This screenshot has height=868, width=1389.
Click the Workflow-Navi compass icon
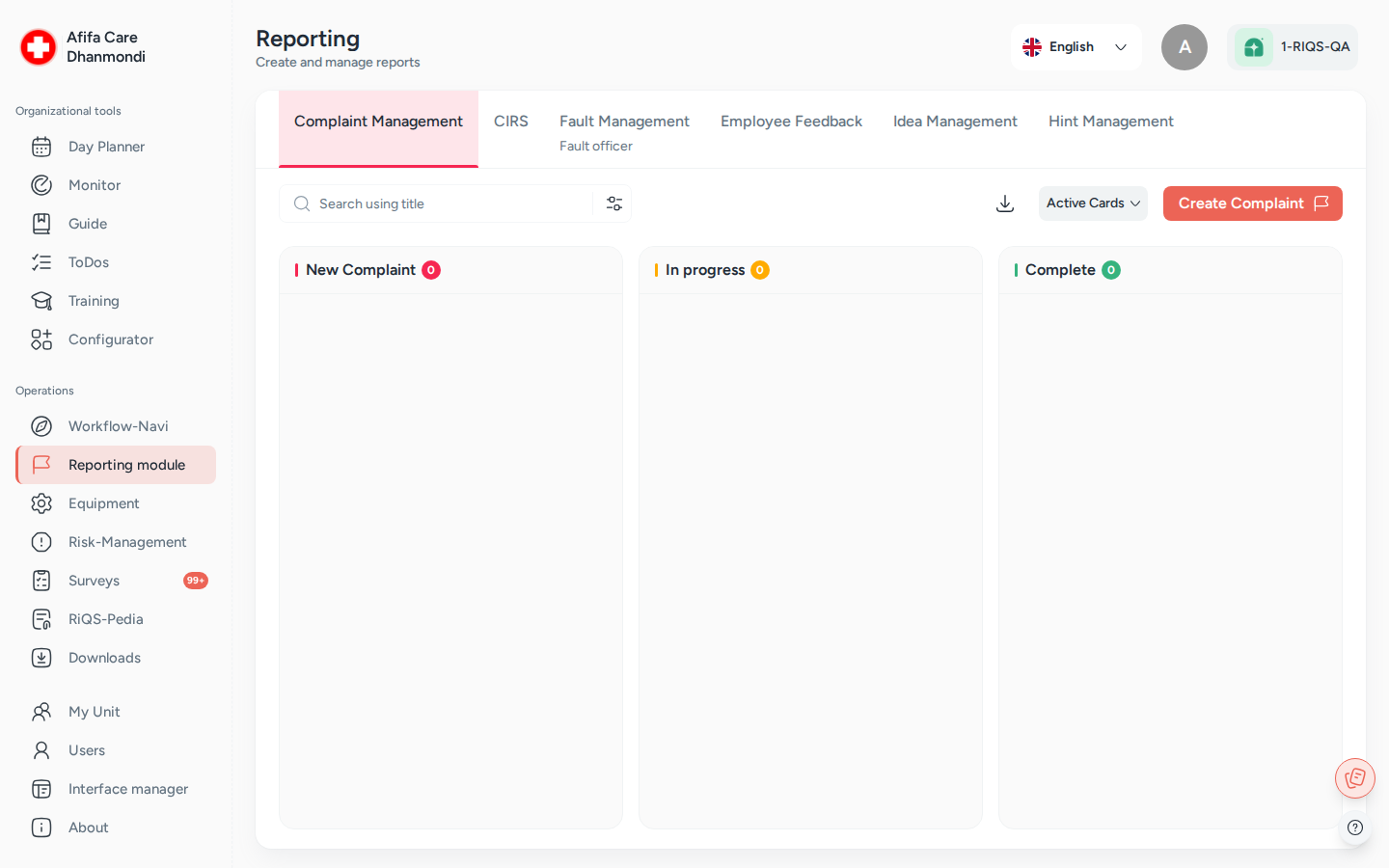pyautogui.click(x=41, y=426)
